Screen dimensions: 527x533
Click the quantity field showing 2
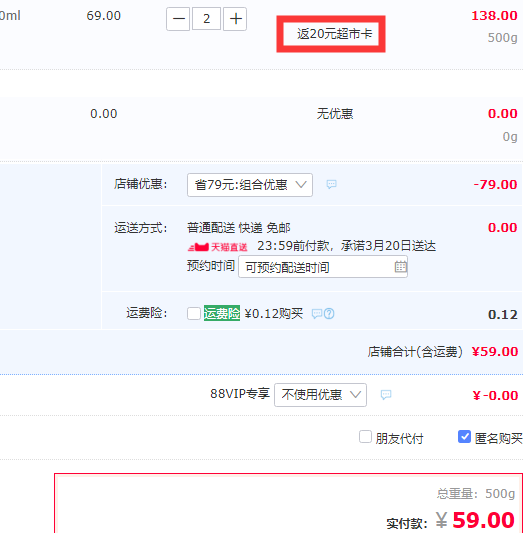(206, 19)
